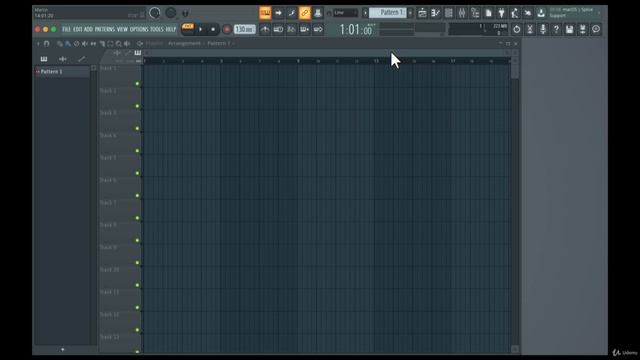
Task: Open the plugin picker plug icon
Action: [x=502, y=13]
